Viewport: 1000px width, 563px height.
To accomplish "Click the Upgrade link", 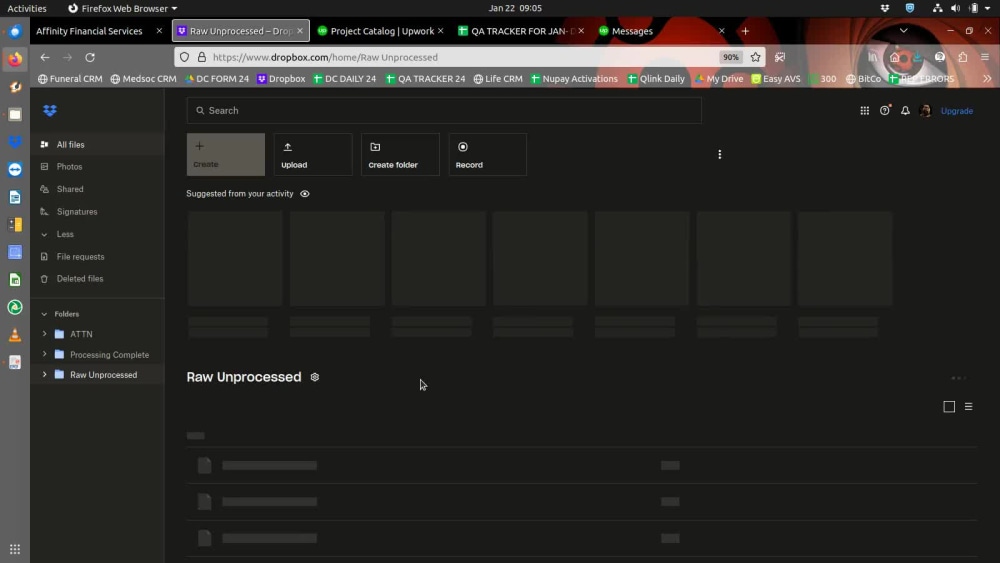I will (957, 111).
